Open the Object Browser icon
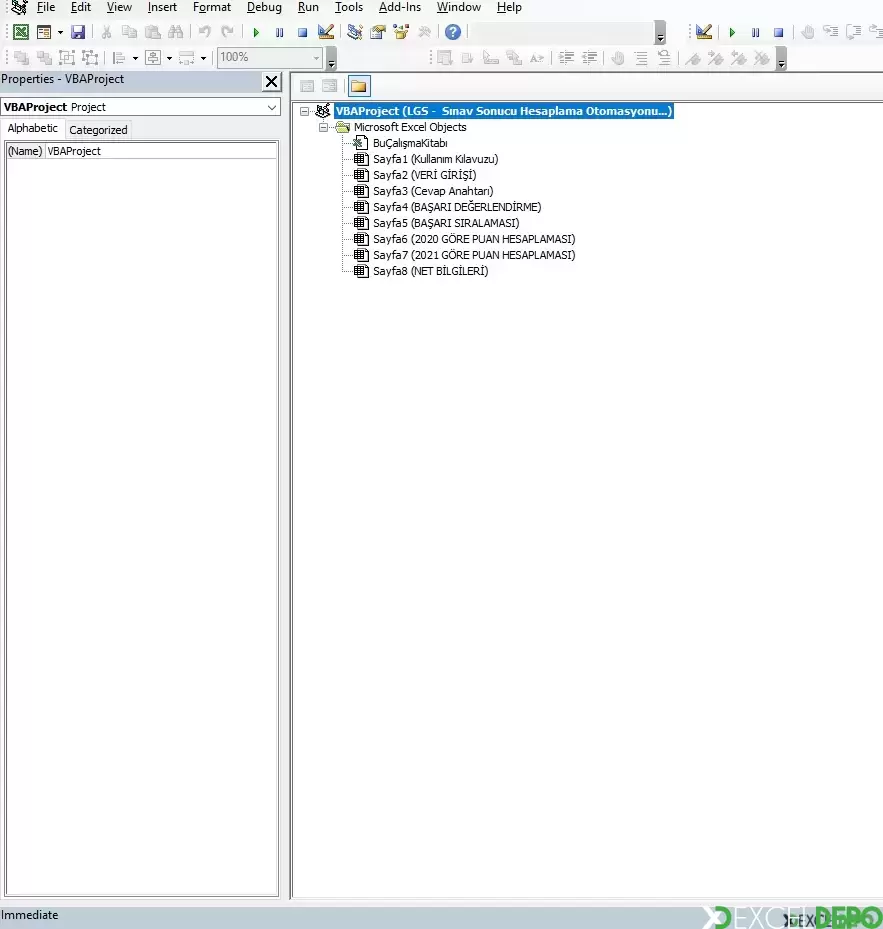 401,32
